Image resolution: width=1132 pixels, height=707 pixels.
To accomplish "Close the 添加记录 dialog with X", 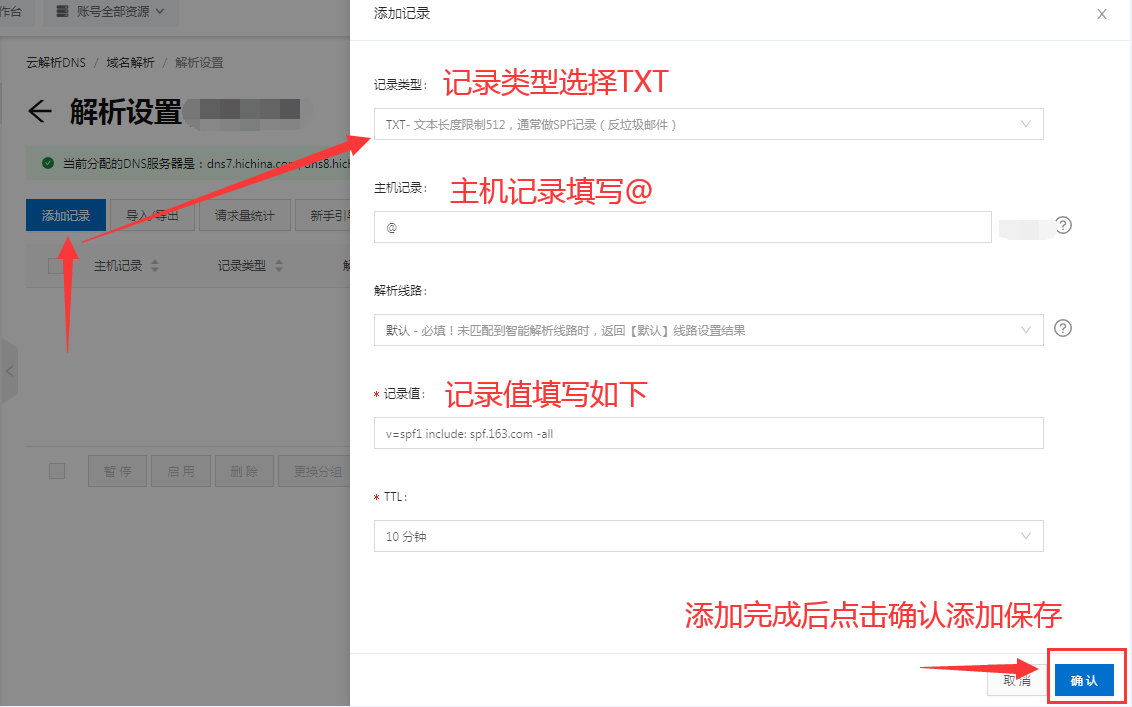I will click(1101, 14).
